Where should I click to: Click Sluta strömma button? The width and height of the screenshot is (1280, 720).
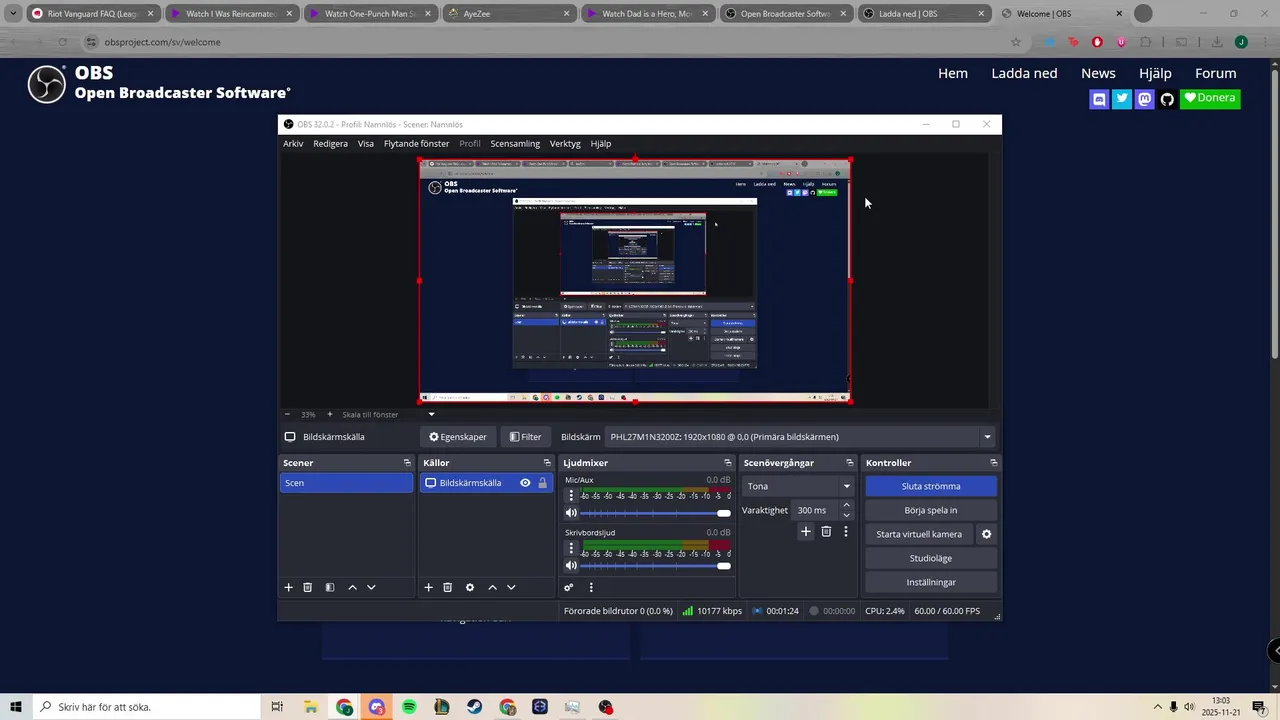(931, 486)
